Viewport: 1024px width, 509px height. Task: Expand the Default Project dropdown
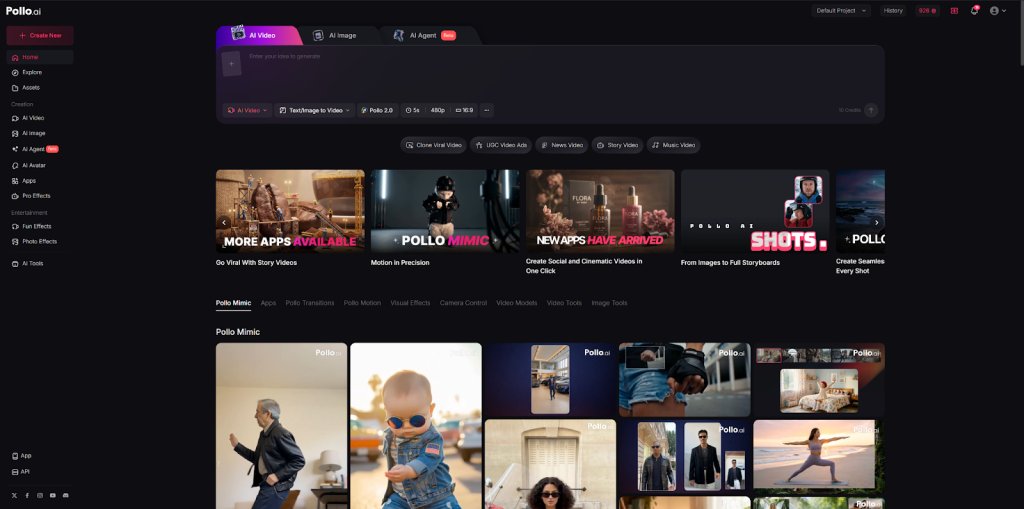[x=841, y=10]
